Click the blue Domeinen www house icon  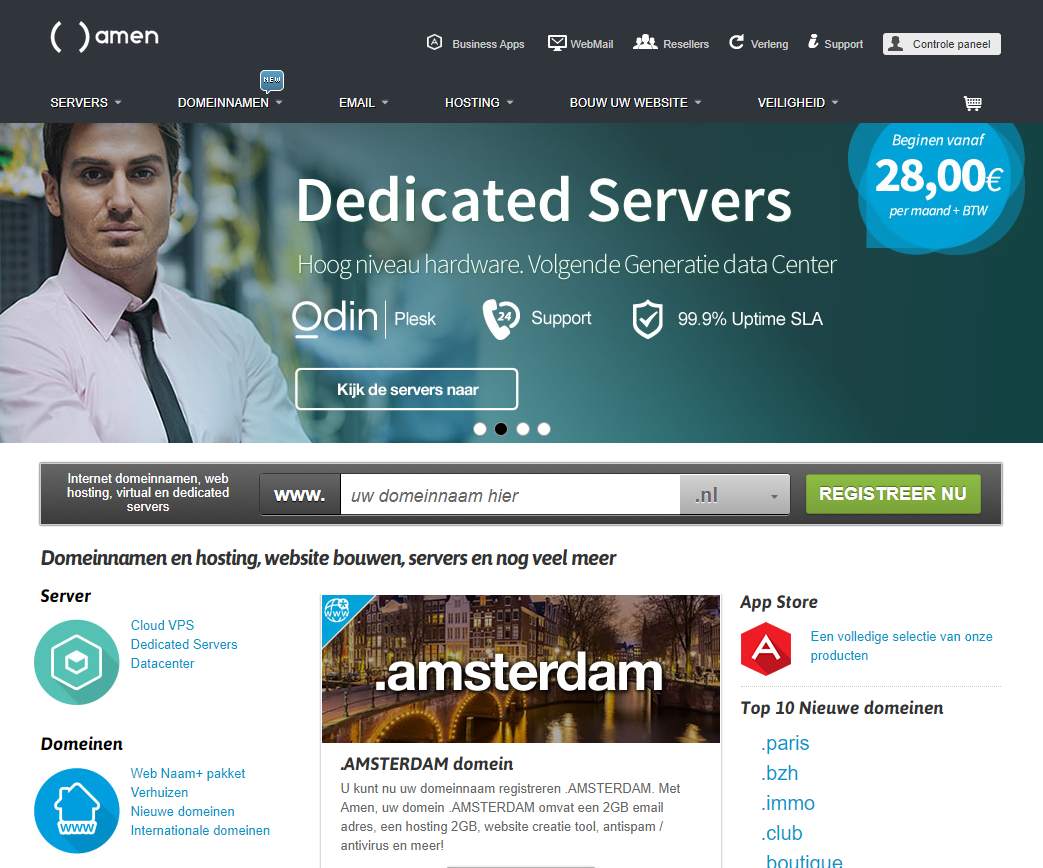76,811
